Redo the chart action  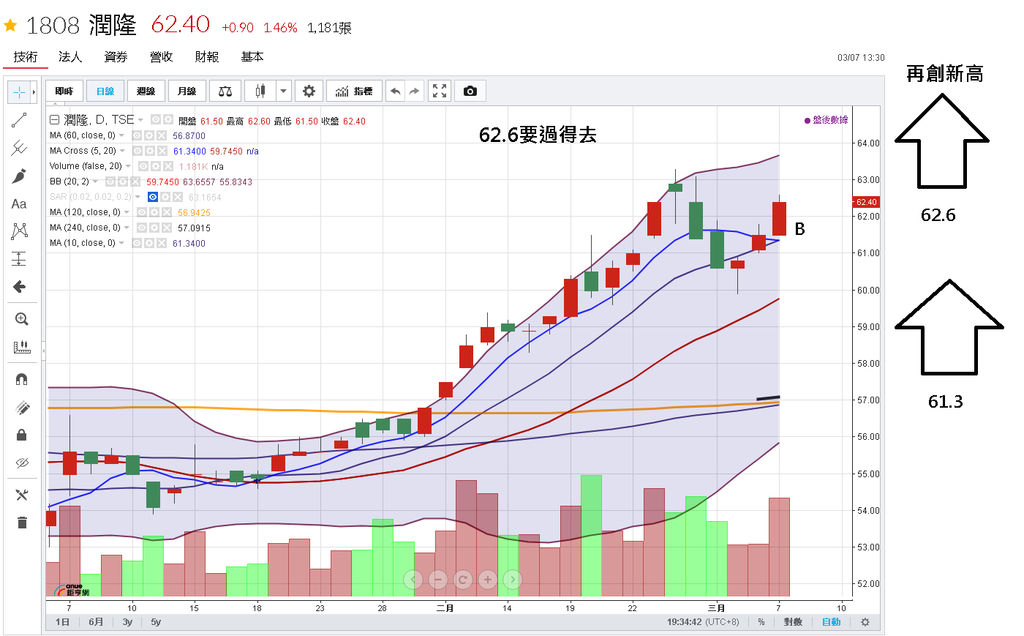pyautogui.click(x=414, y=91)
